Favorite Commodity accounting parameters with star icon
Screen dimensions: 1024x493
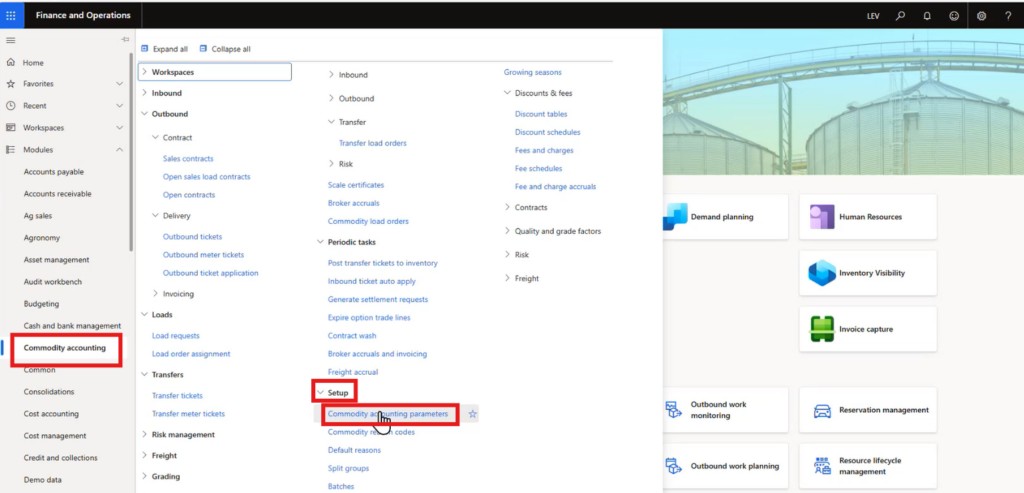tap(473, 414)
